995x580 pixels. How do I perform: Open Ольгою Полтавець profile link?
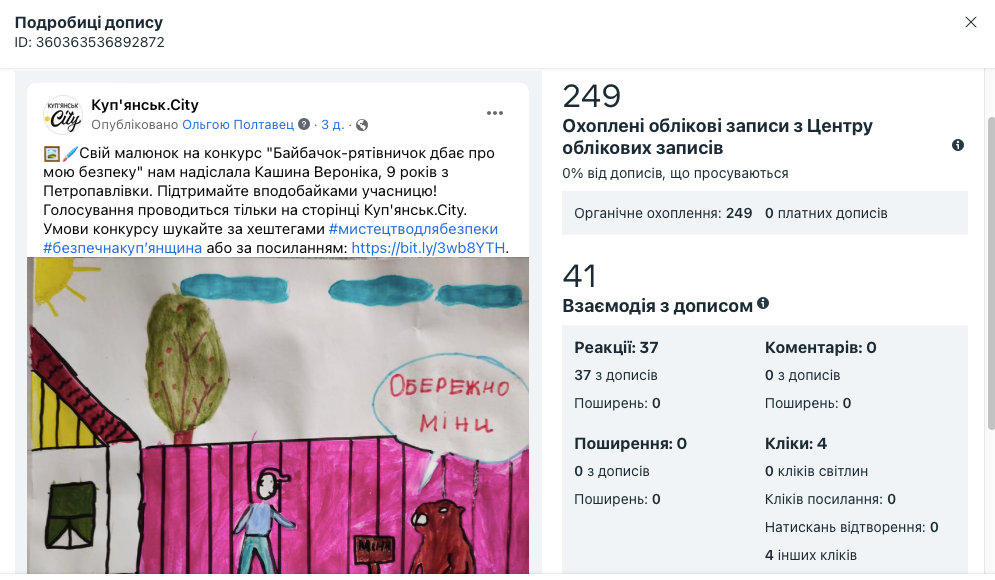pos(238,124)
